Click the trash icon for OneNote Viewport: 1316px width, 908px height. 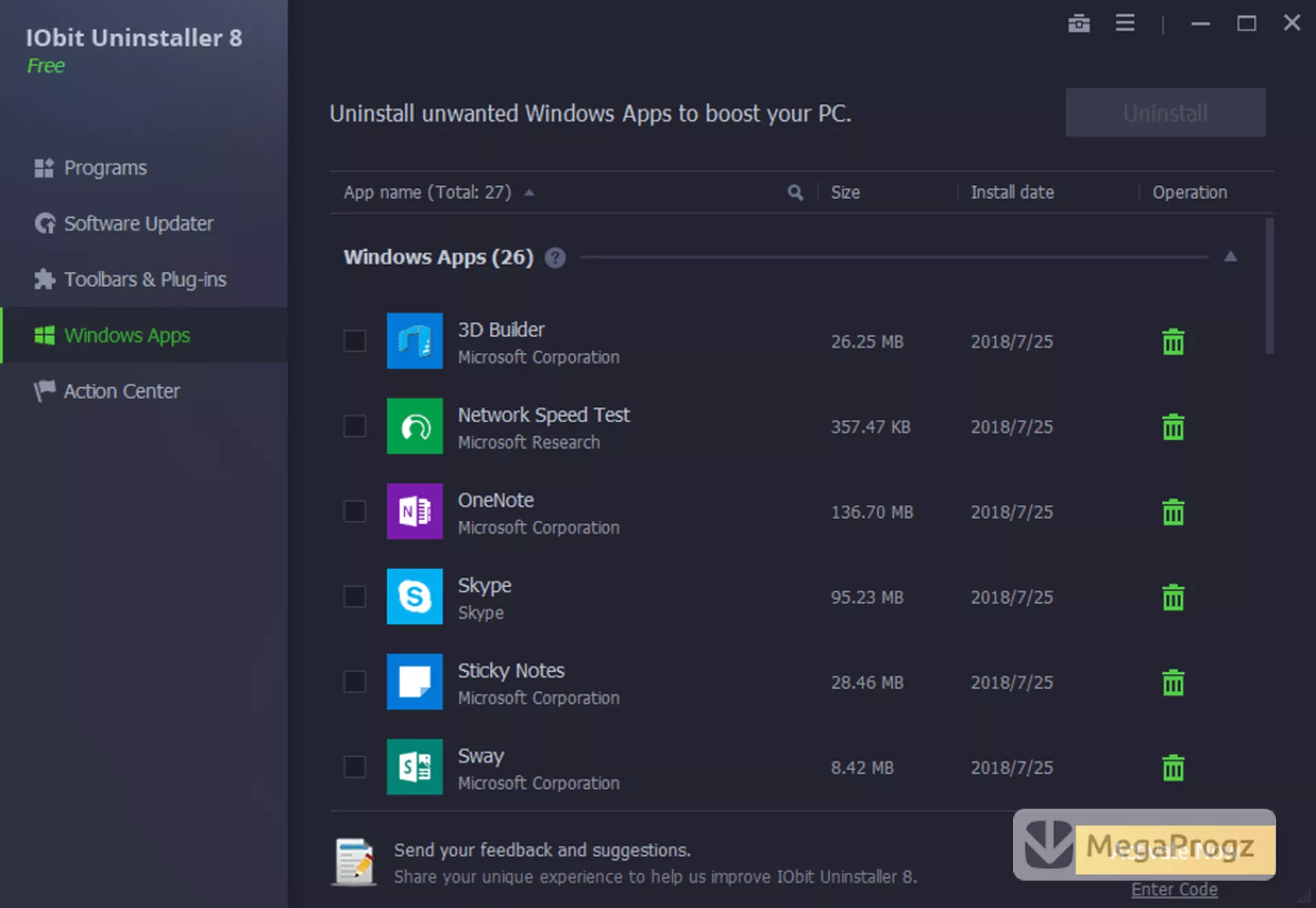[1173, 512]
